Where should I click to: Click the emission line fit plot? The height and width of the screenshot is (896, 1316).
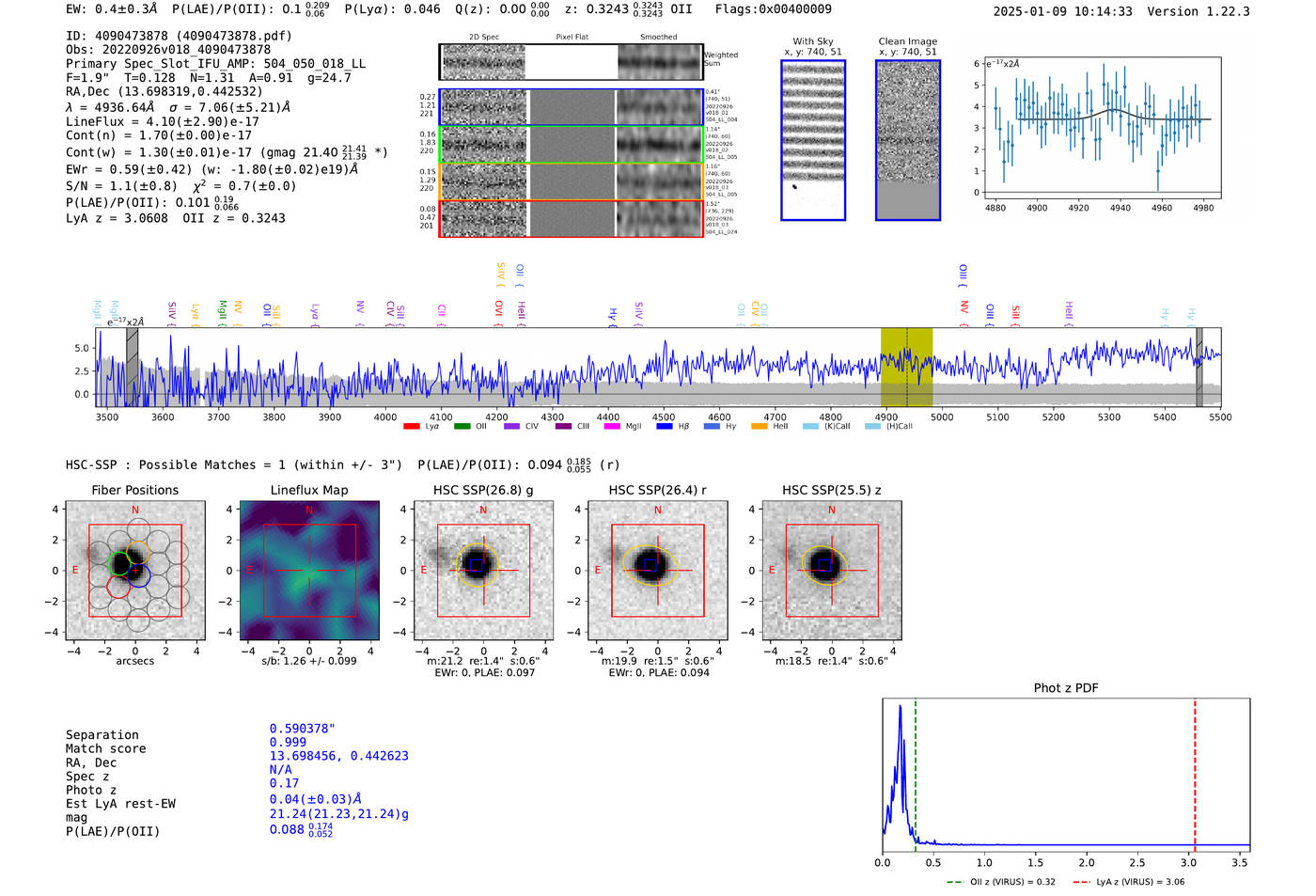[x=1102, y=128]
